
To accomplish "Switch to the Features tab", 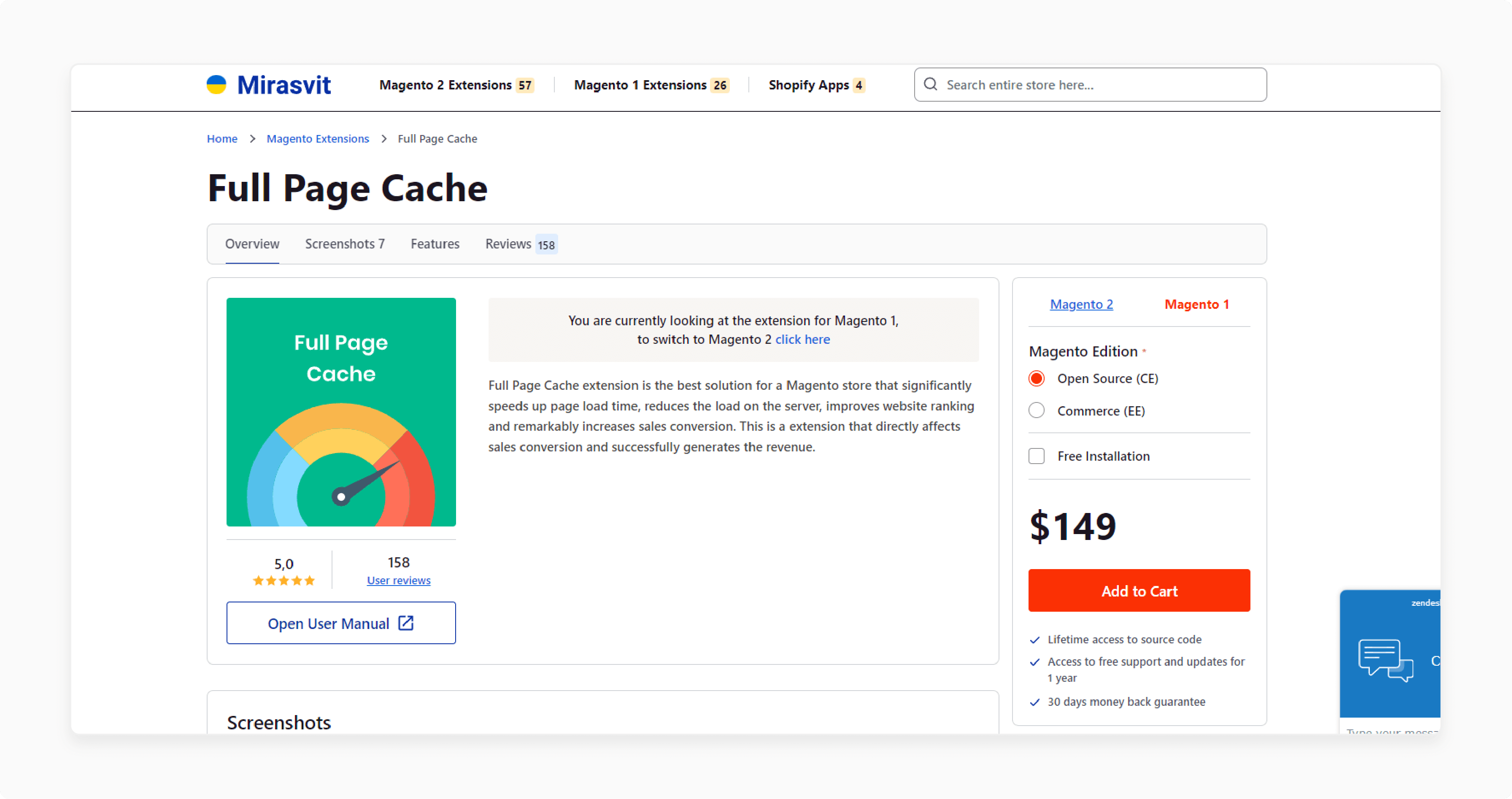I will point(435,244).
